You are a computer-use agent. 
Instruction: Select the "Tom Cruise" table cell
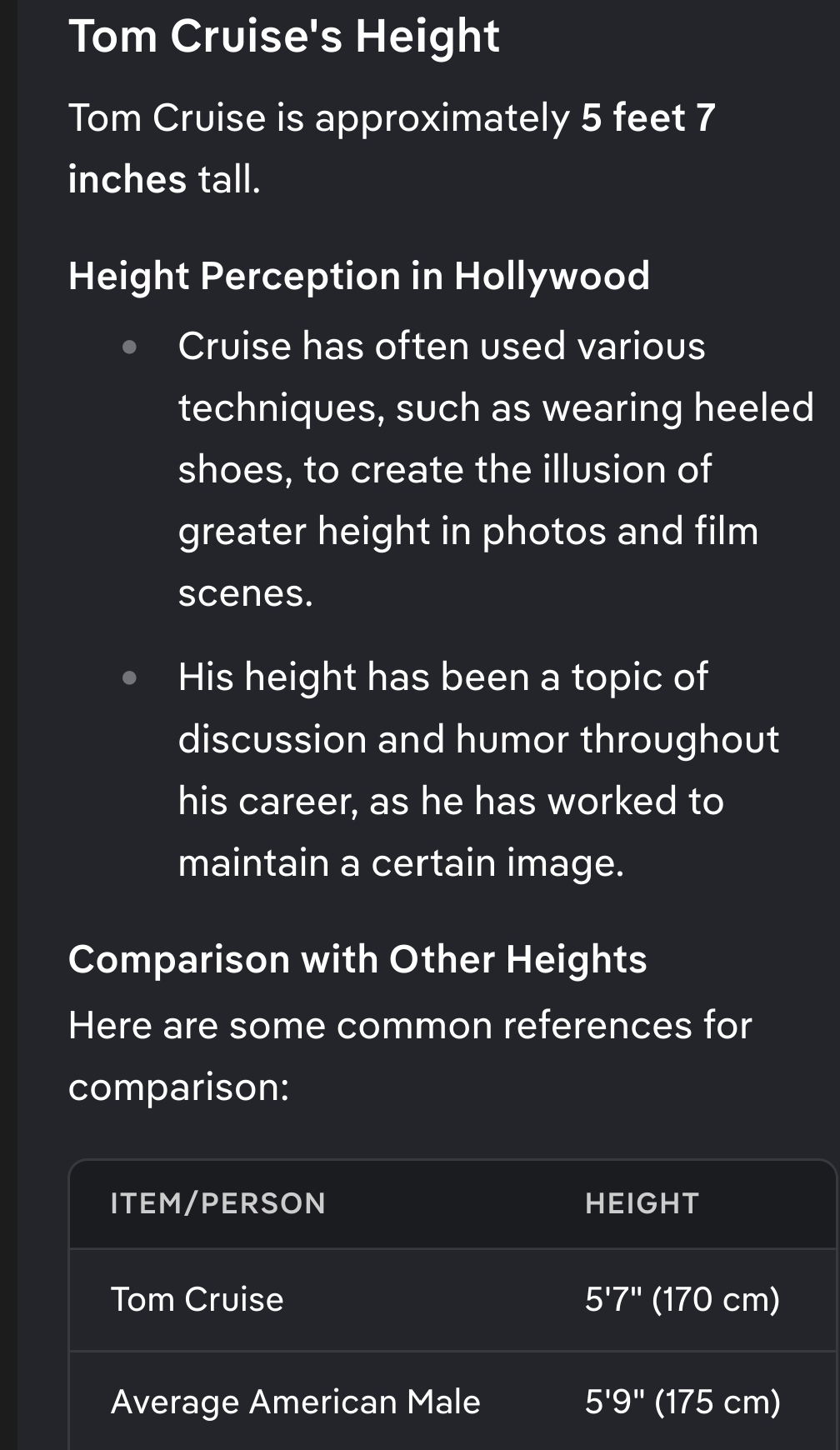[197, 1300]
